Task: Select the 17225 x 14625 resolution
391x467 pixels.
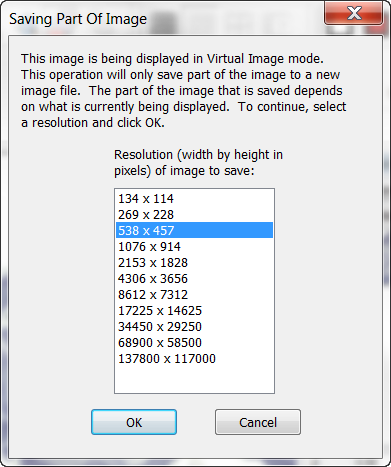Action: 194,311
